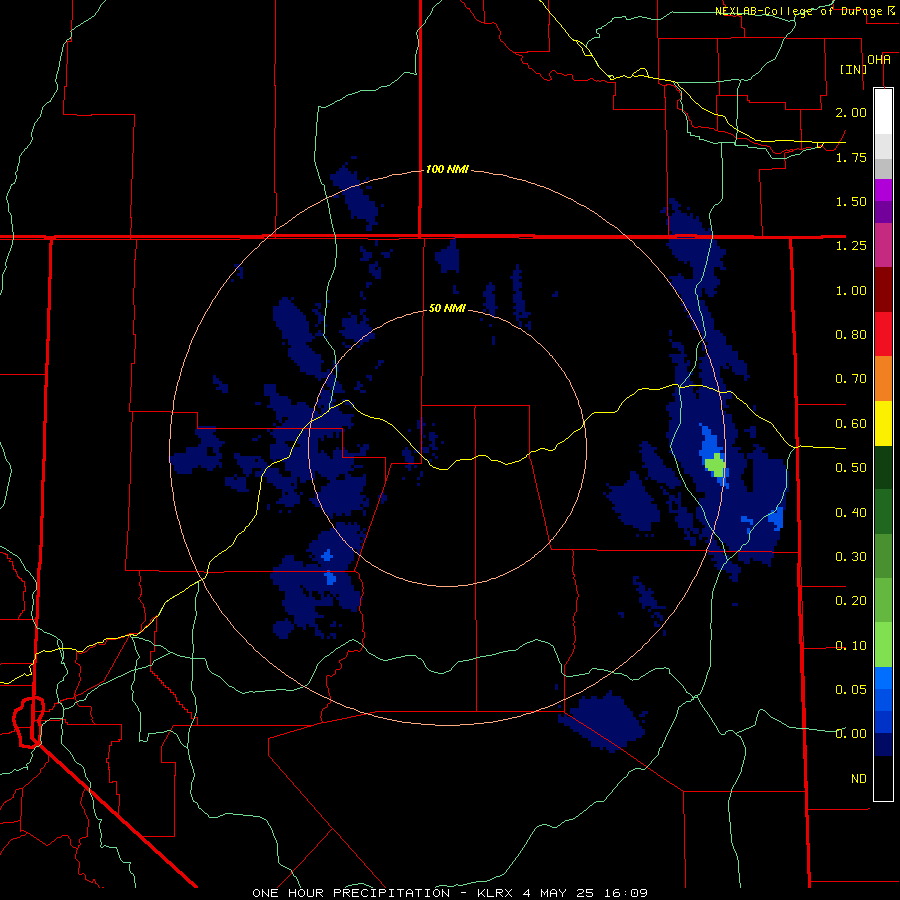Click the "50 NMI" range ring label
The height and width of the screenshot is (900, 900).
pyautogui.click(x=447, y=308)
